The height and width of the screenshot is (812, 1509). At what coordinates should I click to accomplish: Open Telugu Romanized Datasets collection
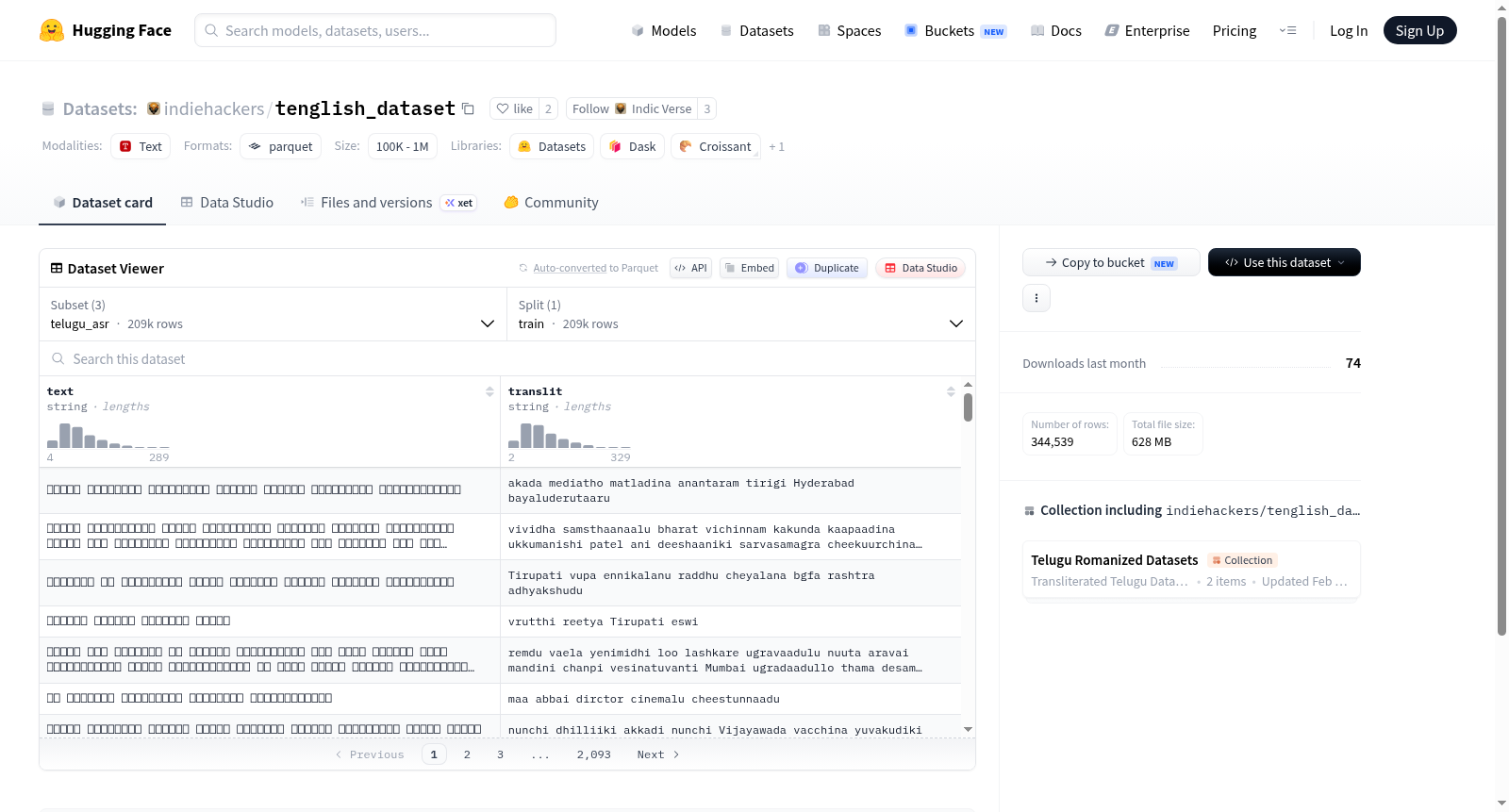pyautogui.click(x=1191, y=570)
